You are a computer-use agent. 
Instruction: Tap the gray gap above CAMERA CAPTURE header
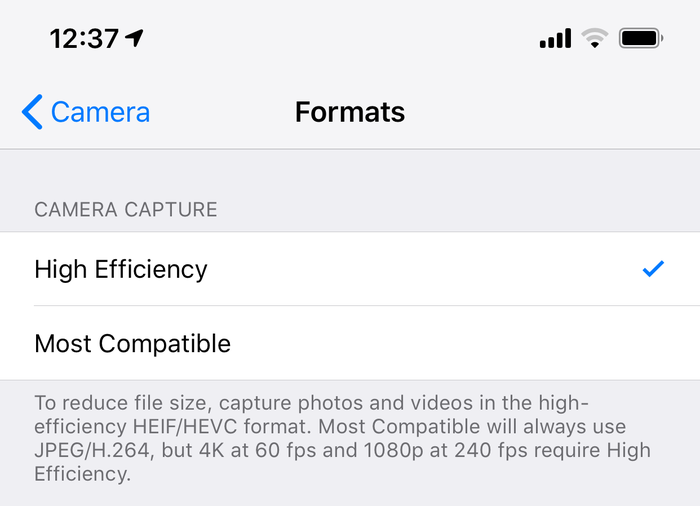[x=350, y=172]
